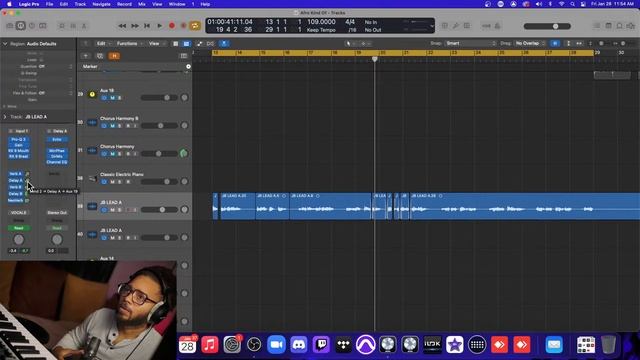Mute the Chorus Harmony track
This screenshot has width=640, height=360.
click(x=112, y=154)
